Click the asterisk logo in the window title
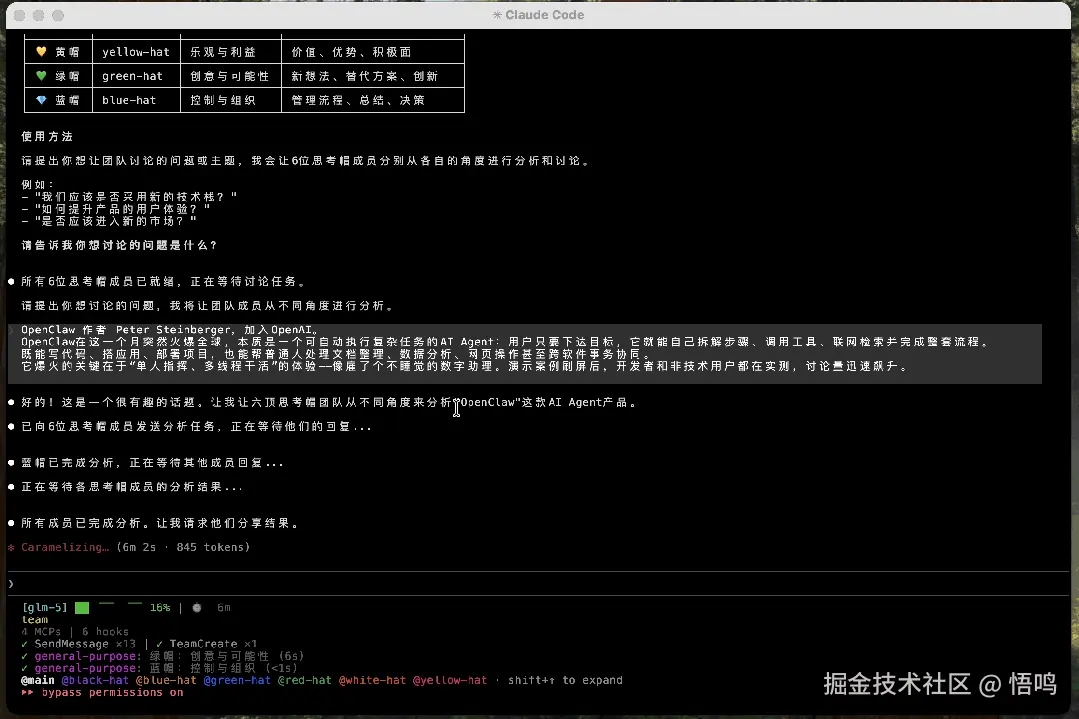This screenshot has height=719, width=1079. (497, 14)
